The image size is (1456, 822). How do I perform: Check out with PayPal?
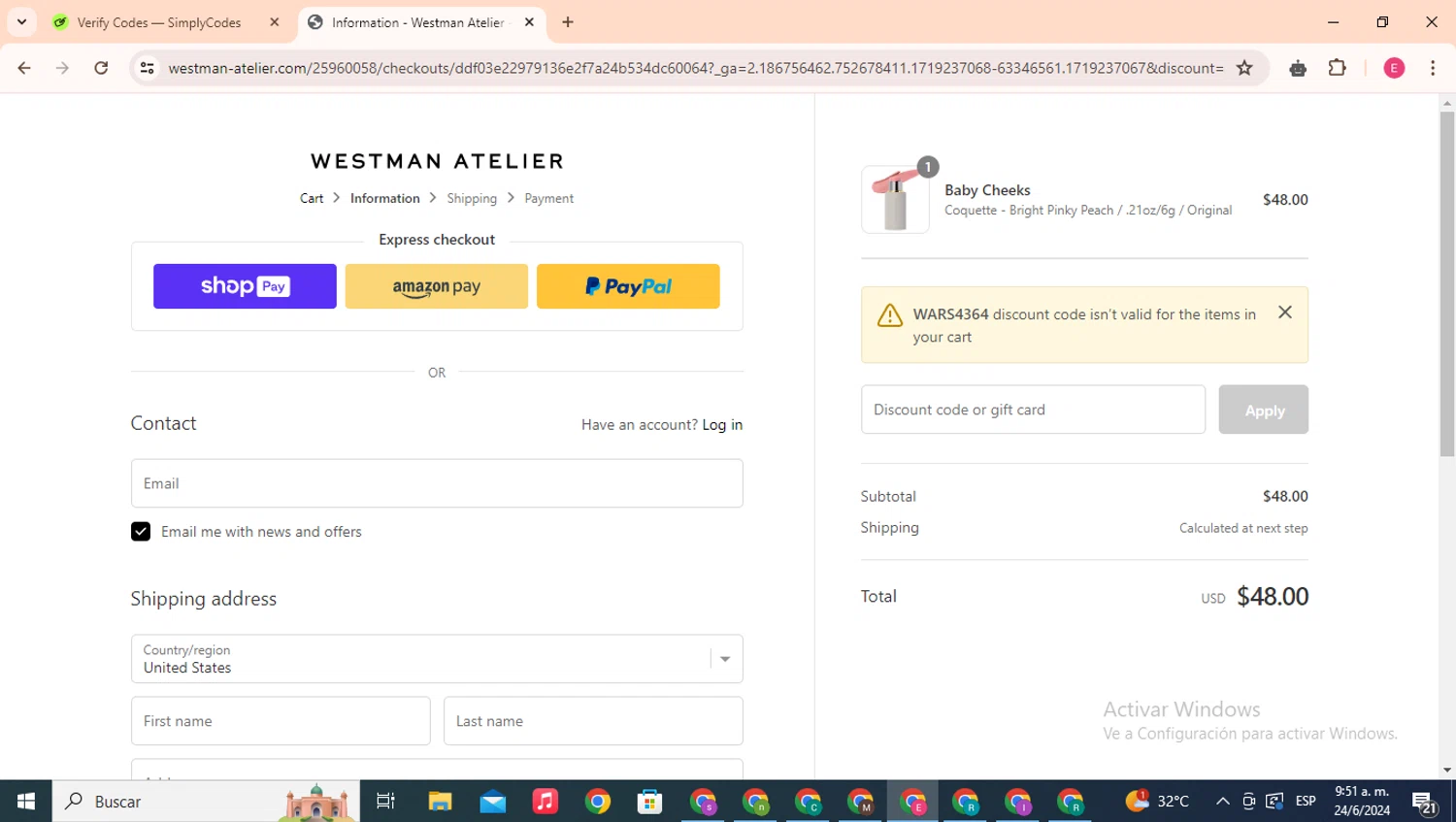pyautogui.click(x=628, y=286)
